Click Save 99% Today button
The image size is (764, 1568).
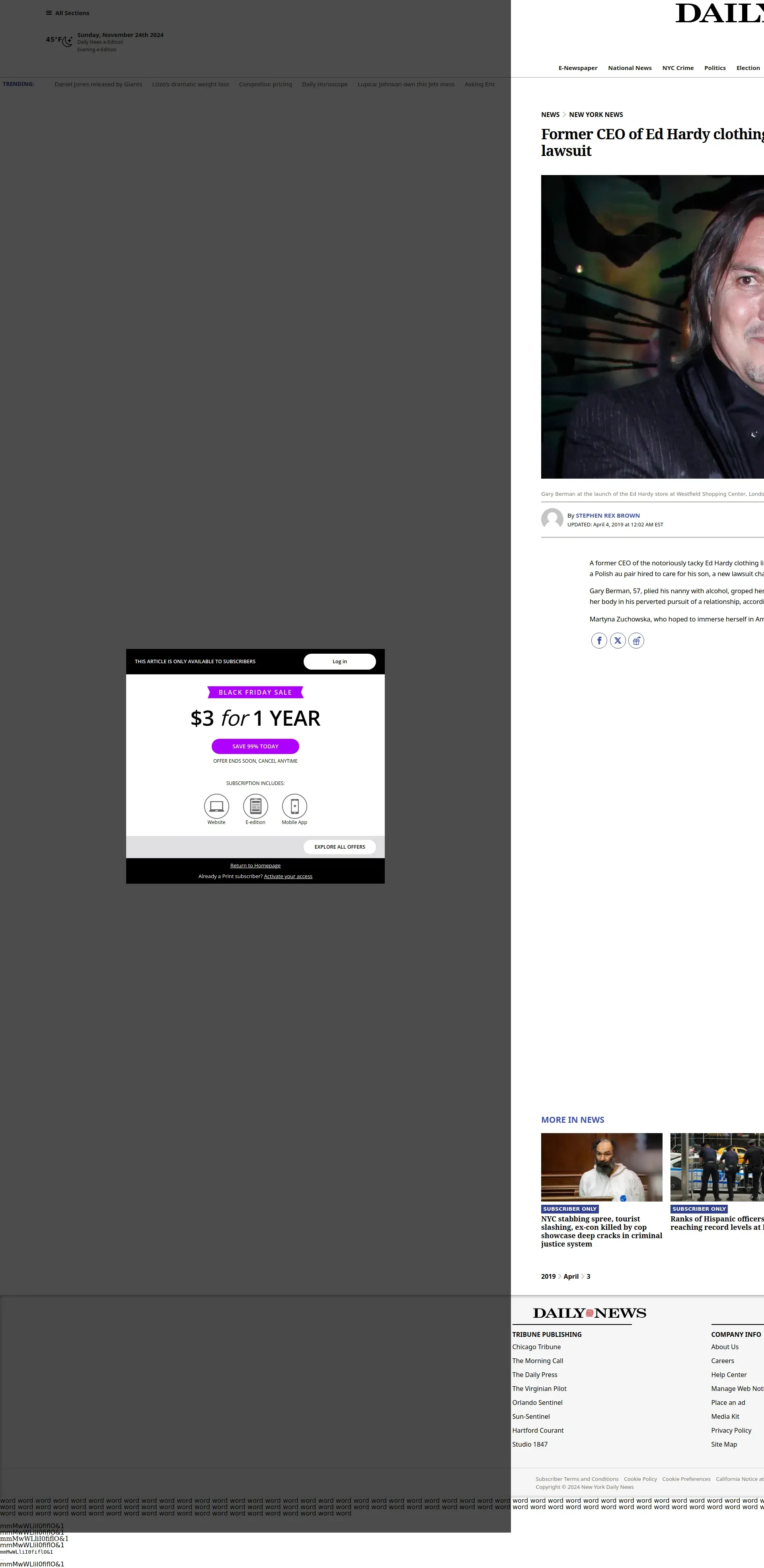point(255,746)
